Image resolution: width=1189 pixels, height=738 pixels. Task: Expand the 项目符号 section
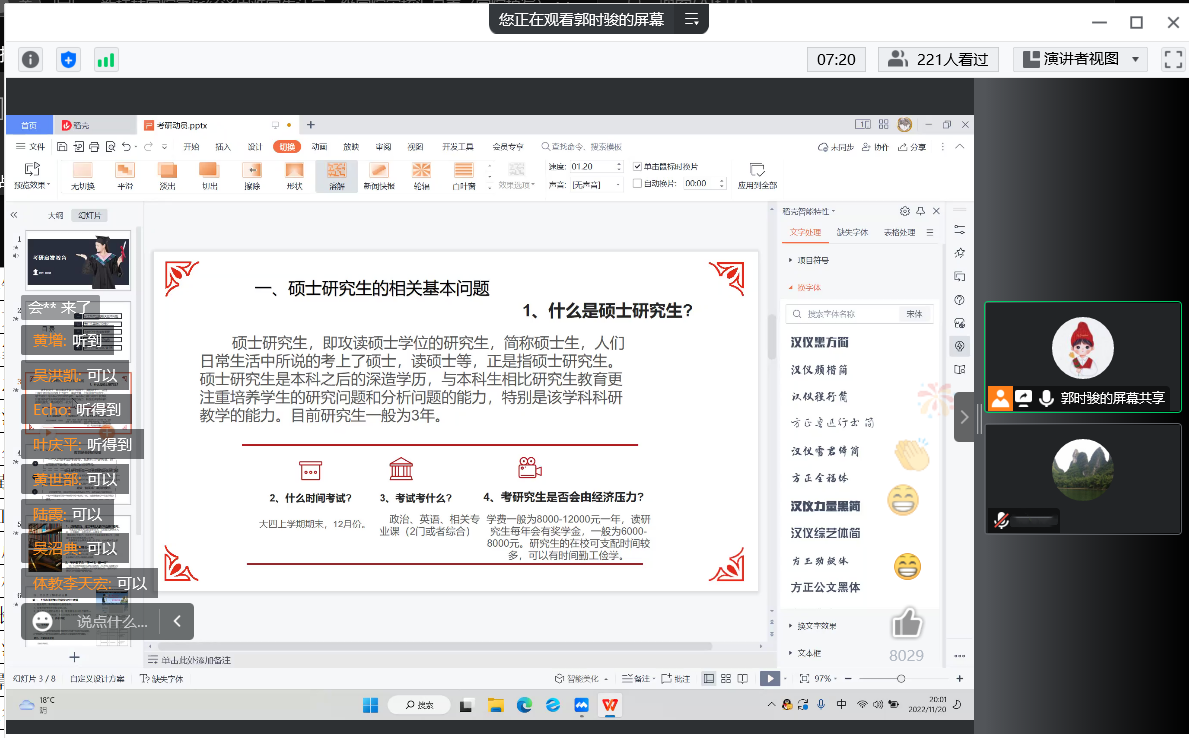(810, 260)
